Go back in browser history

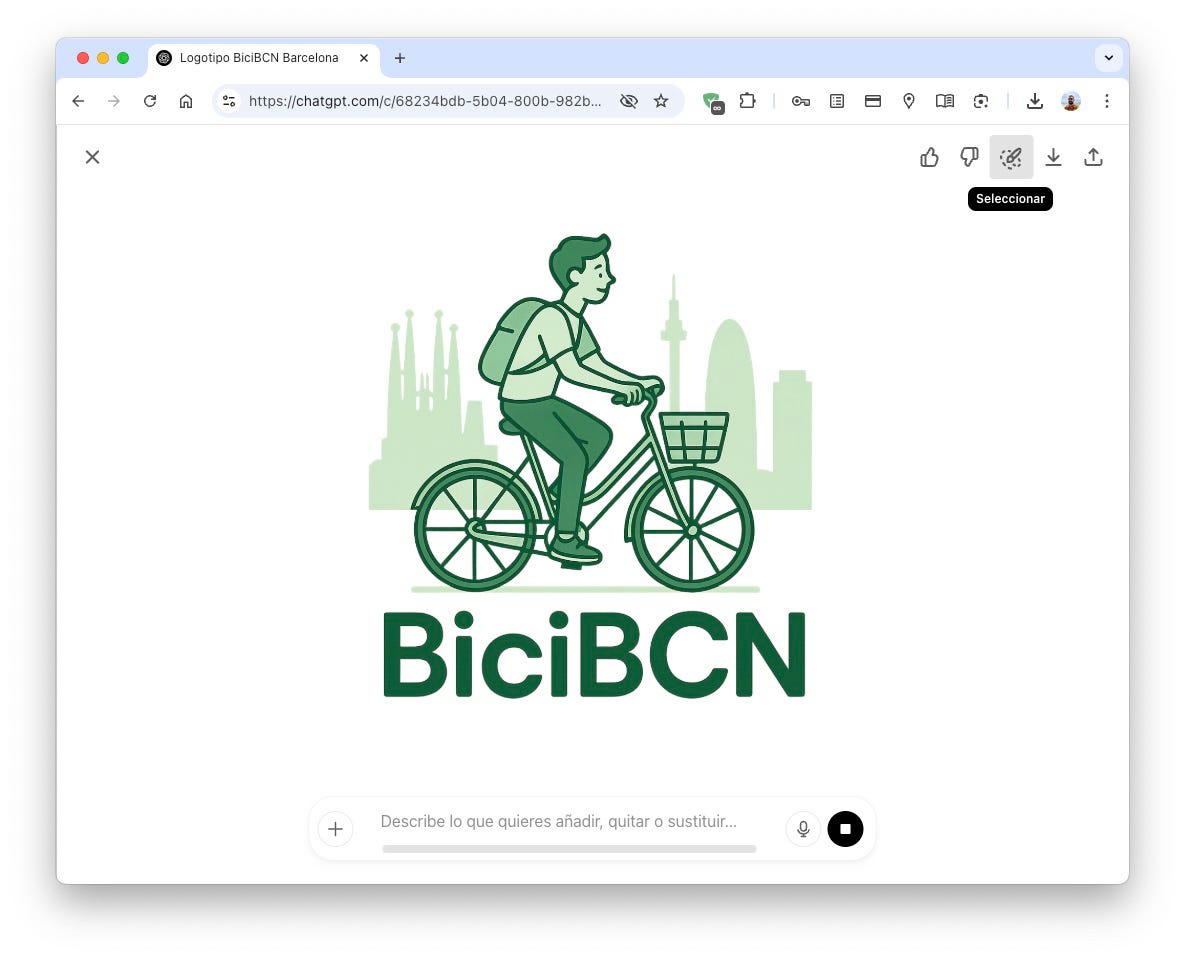78,101
